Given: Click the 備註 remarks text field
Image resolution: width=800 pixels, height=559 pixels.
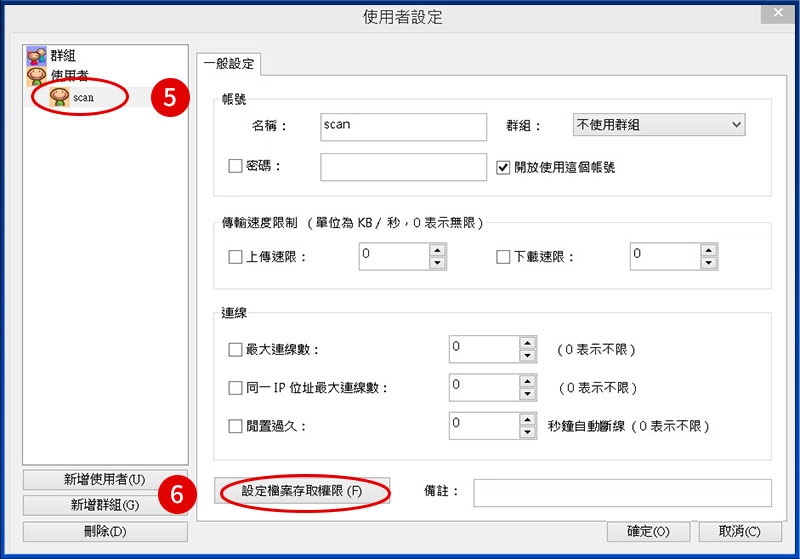Looking at the screenshot, I should (x=621, y=492).
